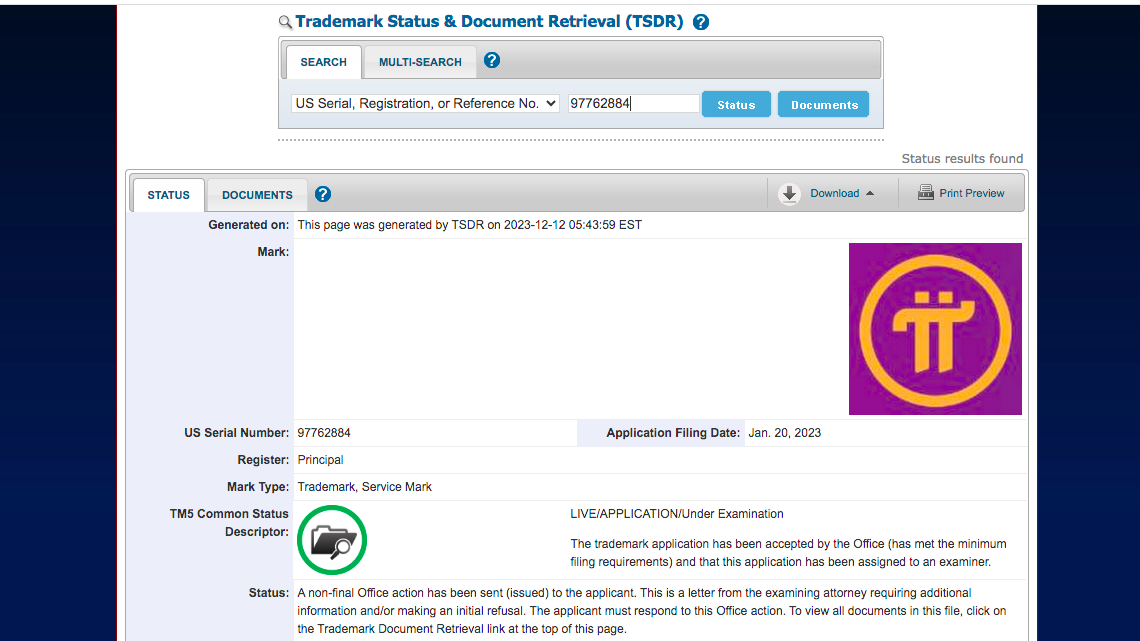
Task: Open the purple Pi logo mark image
Action: tap(935, 329)
